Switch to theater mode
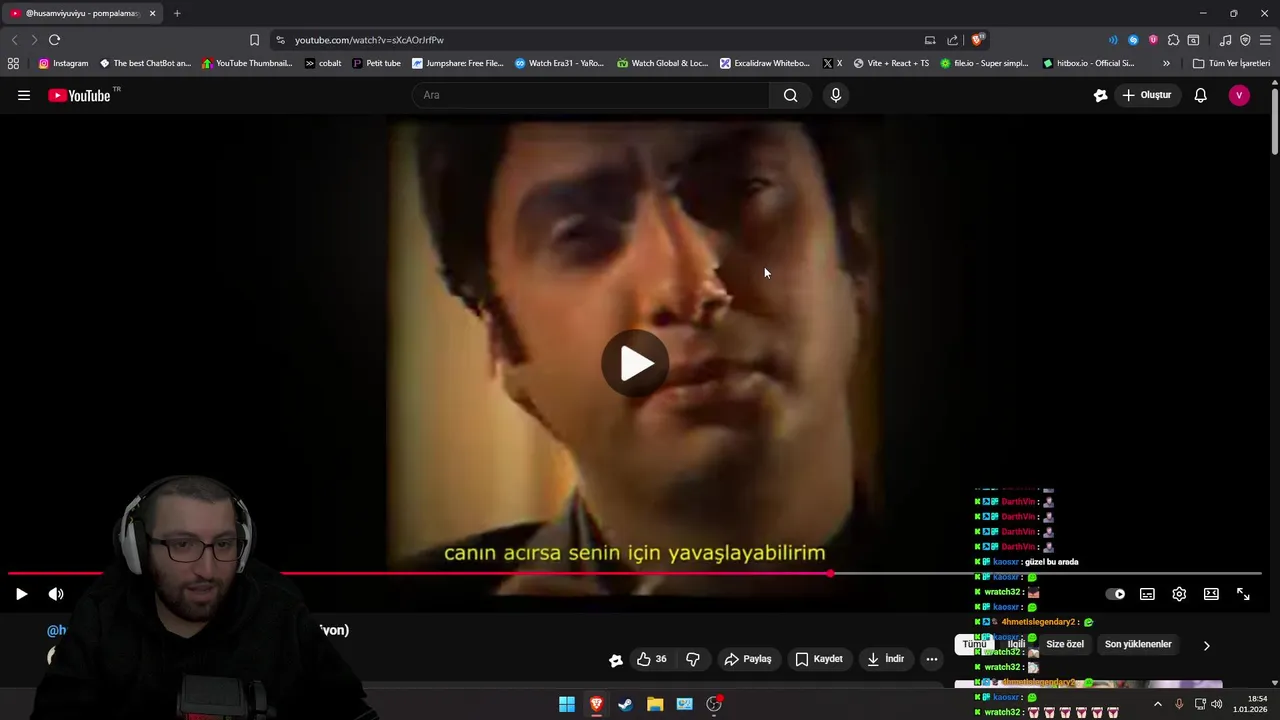 [x=1211, y=594]
